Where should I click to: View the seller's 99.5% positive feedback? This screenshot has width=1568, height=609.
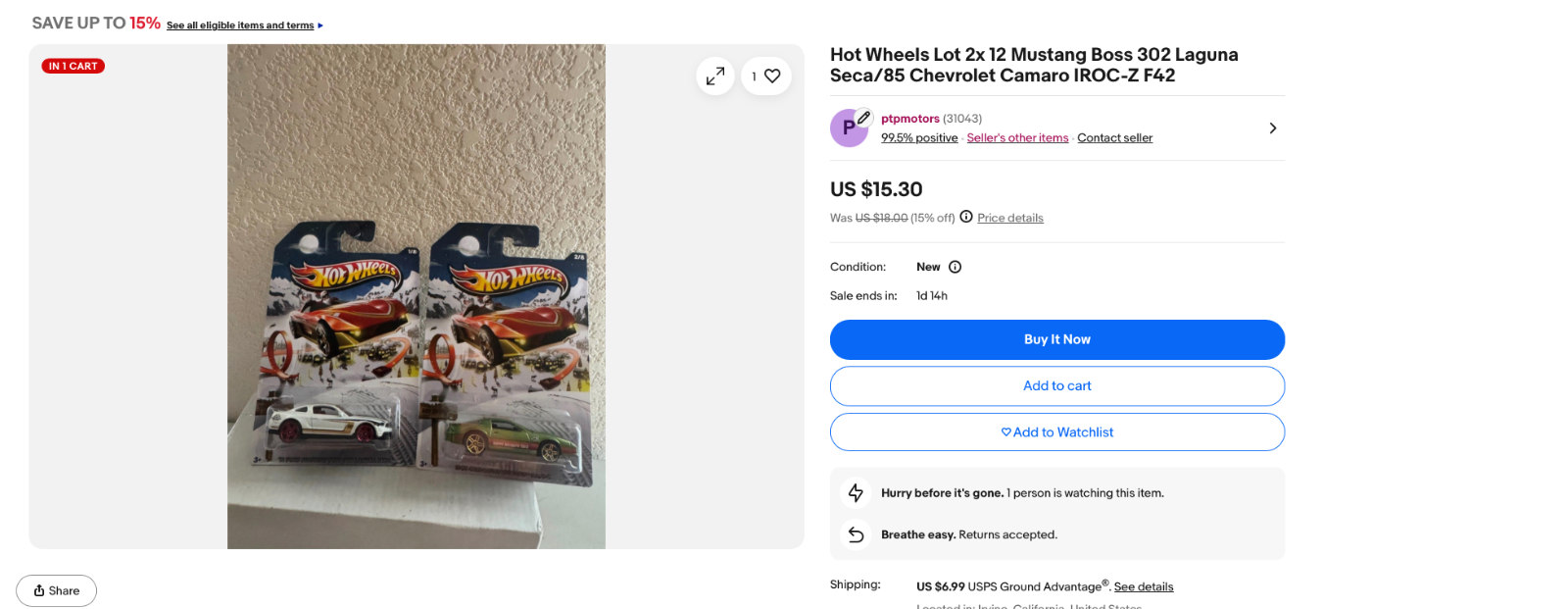918,138
